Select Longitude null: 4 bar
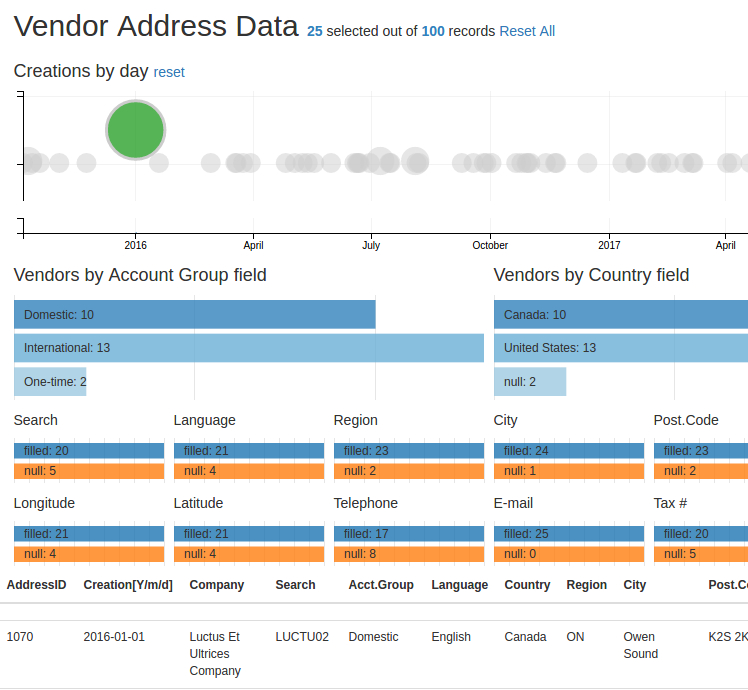The height and width of the screenshot is (690, 748). [x=88, y=554]
